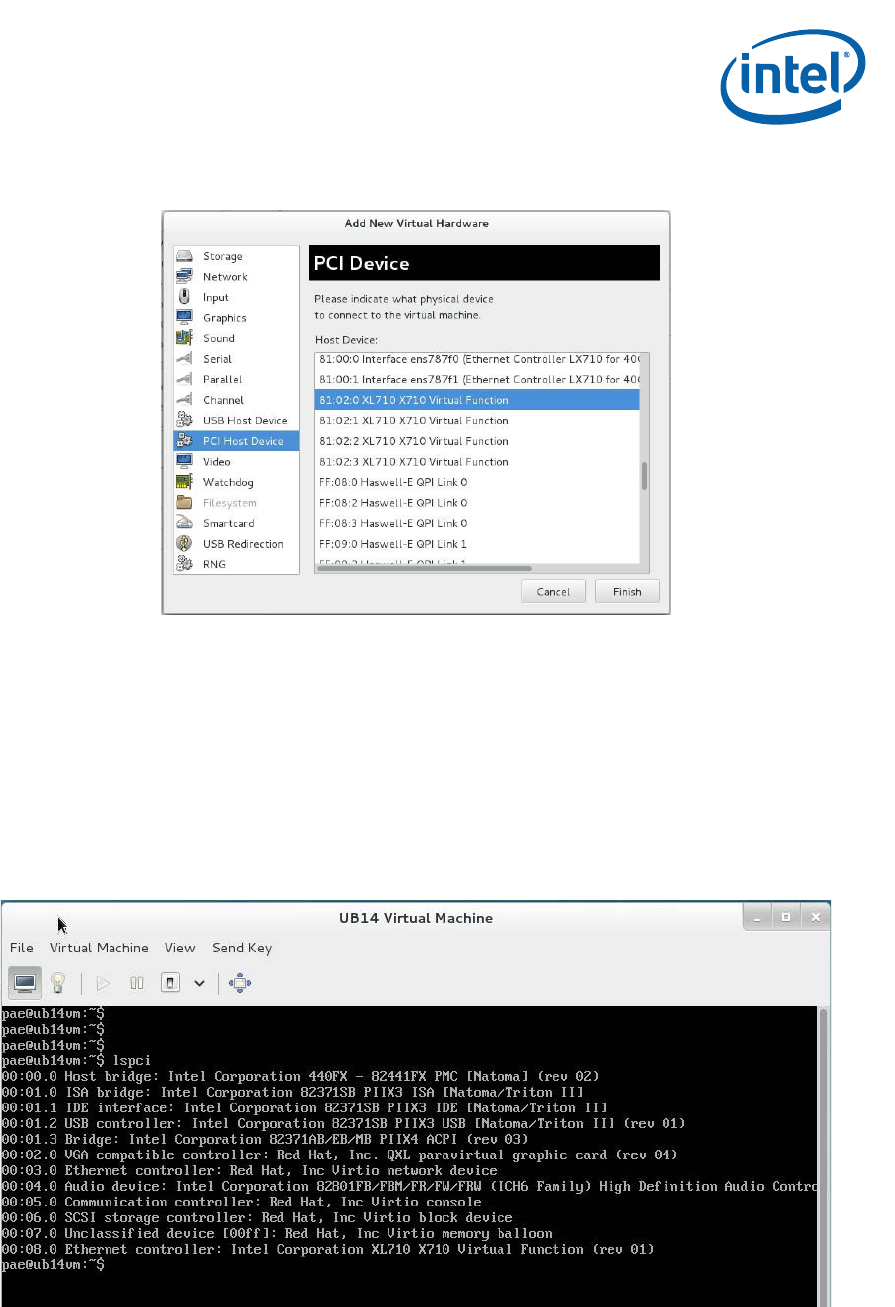The height and width of the screenshot is (1307, 895).
Task: Select 81:02:2 XL710 X710 Virtual Function
Action: (x=477, y=441)
